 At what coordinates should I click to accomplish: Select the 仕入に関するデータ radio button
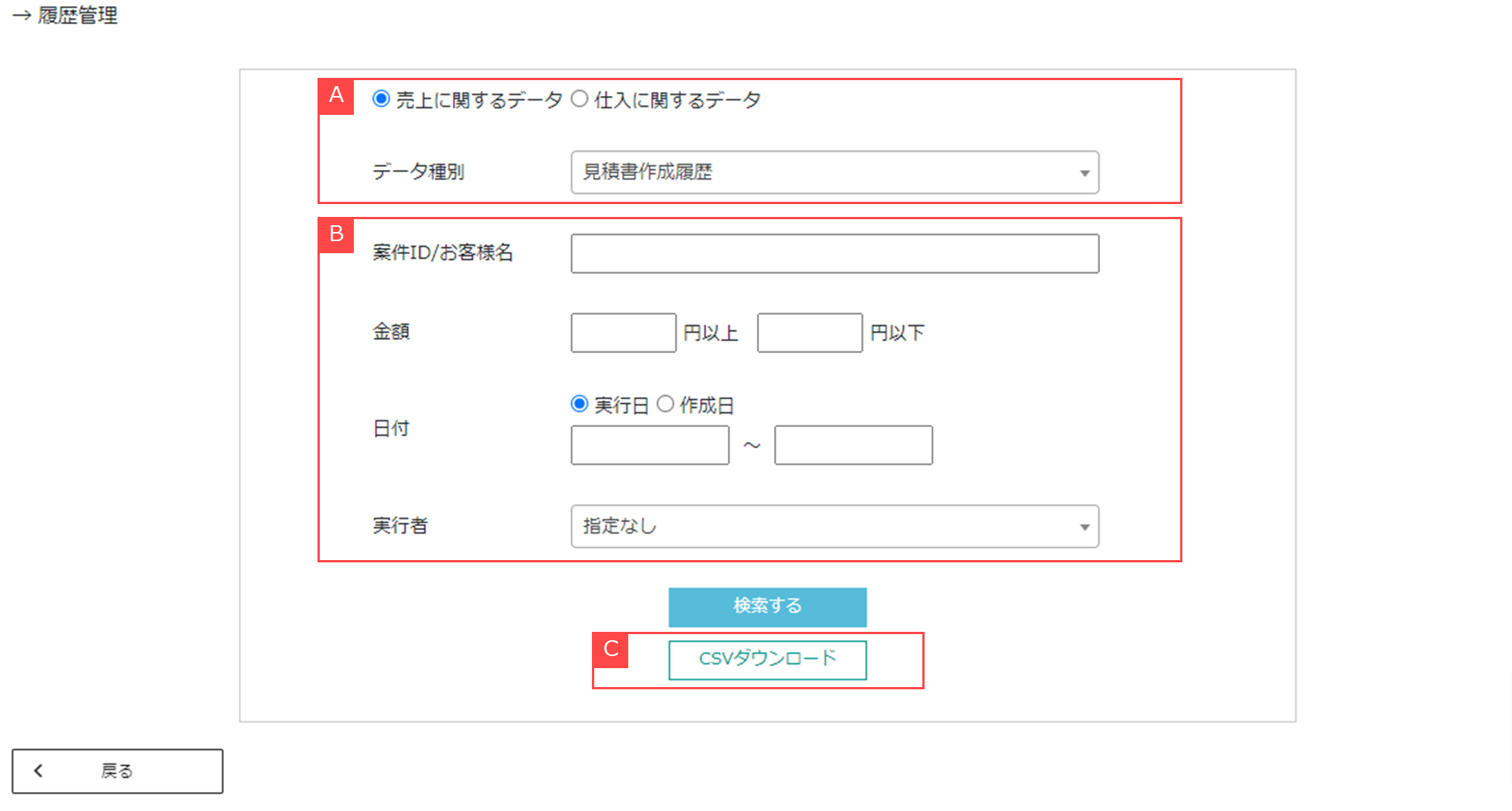(x=580, y=99)
